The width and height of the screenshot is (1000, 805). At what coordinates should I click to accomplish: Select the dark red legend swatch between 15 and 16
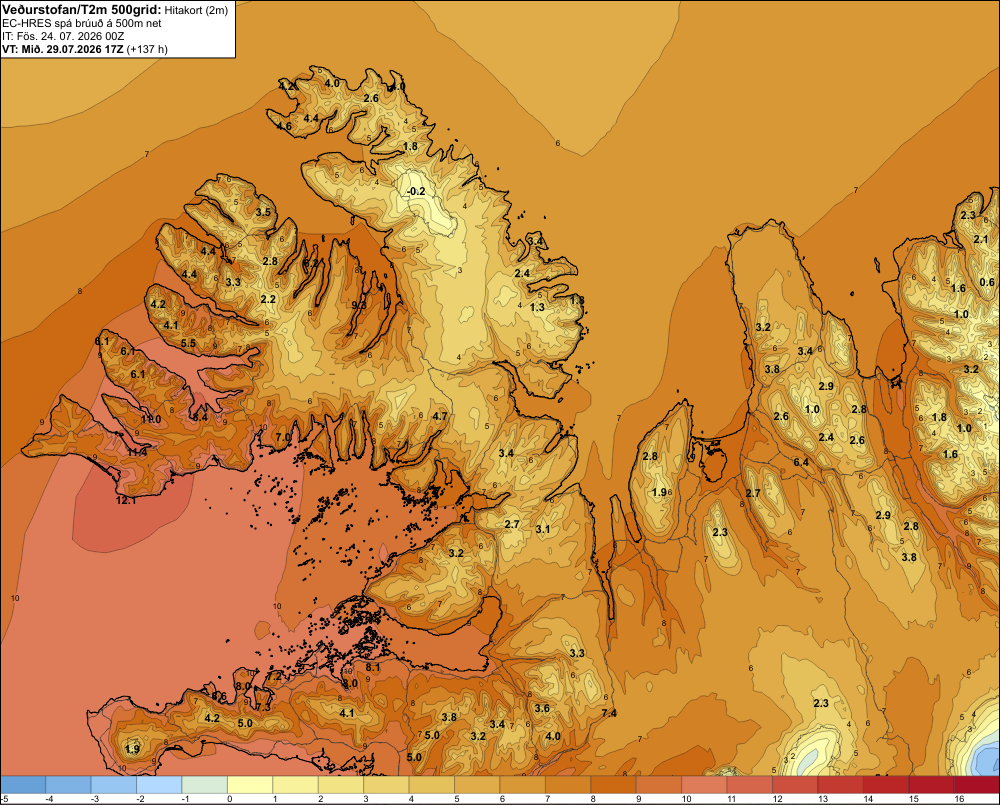coord(931,785)
